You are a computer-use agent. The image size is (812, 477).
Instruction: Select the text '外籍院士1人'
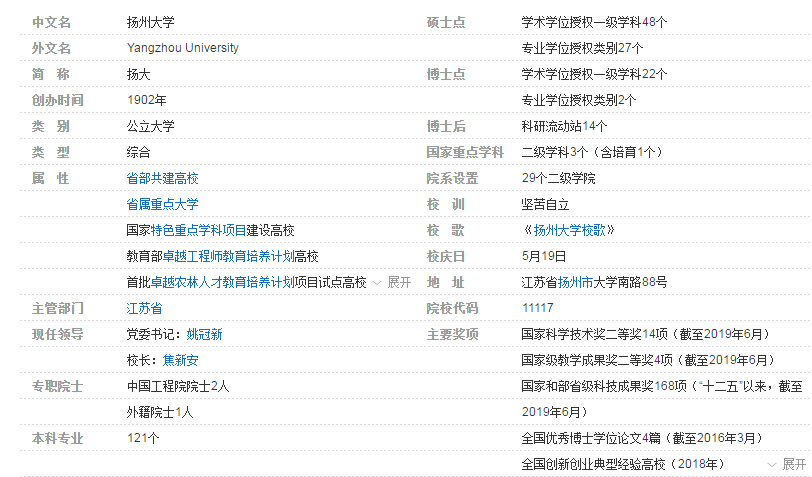(x=160, y=412)
